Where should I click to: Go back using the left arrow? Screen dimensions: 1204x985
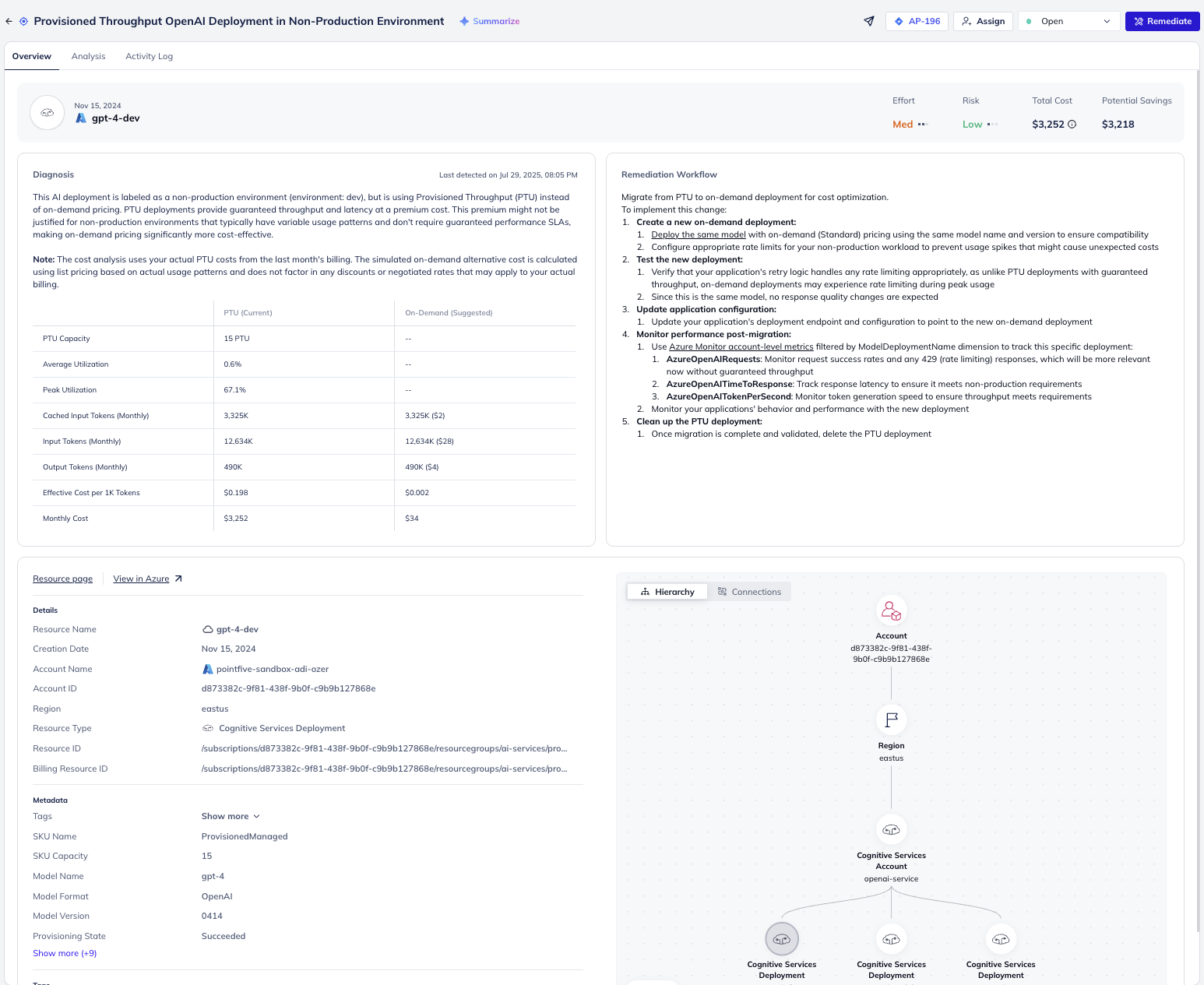(9, 21)
